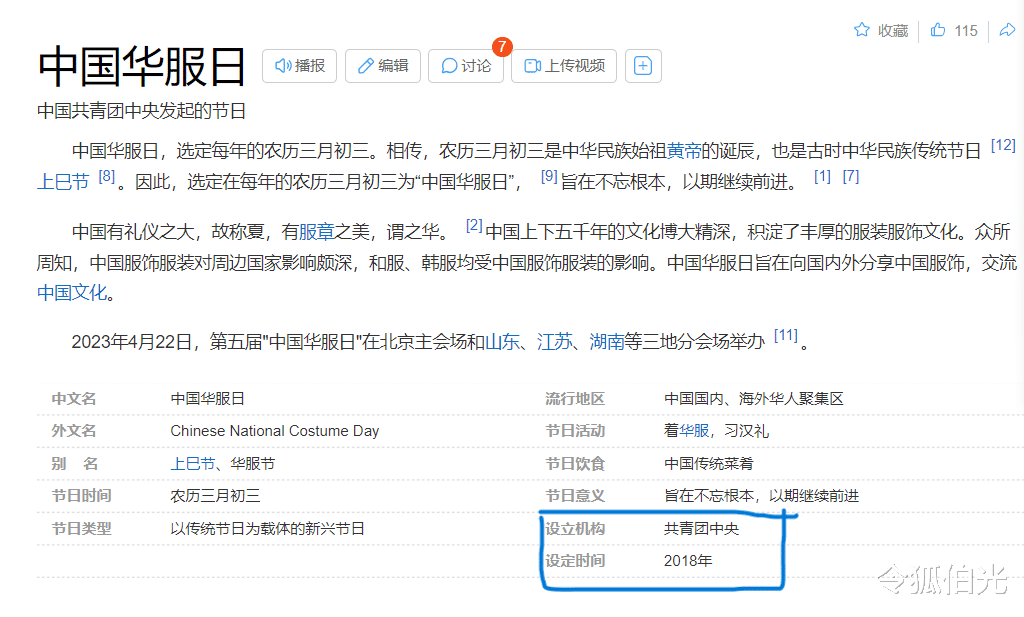Click citation reference [11]
1024x617 pixels.
(786, 336)
